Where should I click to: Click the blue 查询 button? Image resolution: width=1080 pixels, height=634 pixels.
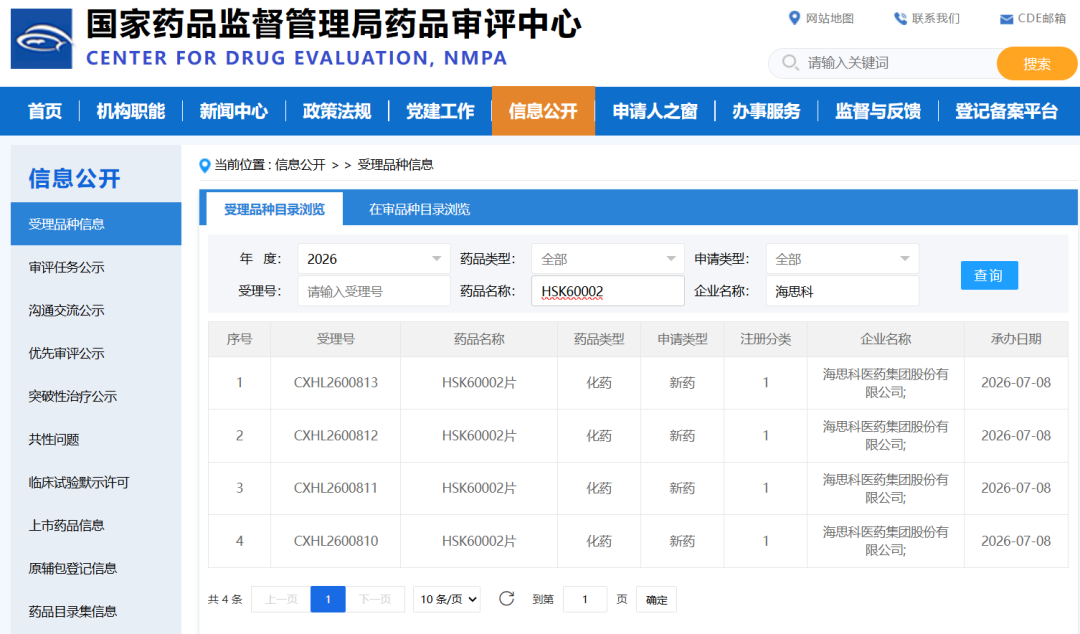point(989,276)
